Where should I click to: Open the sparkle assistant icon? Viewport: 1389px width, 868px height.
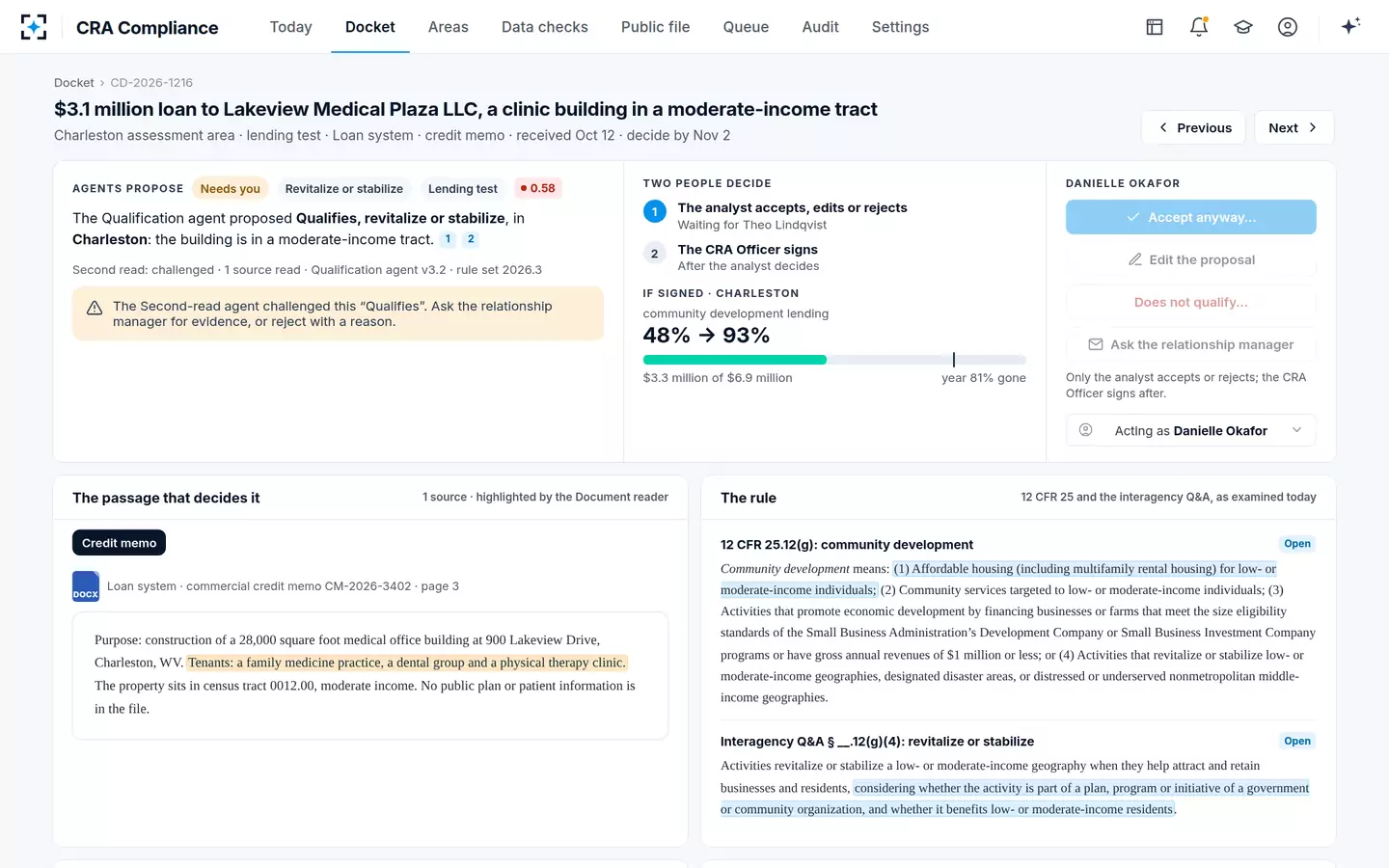click(1350, 26)
